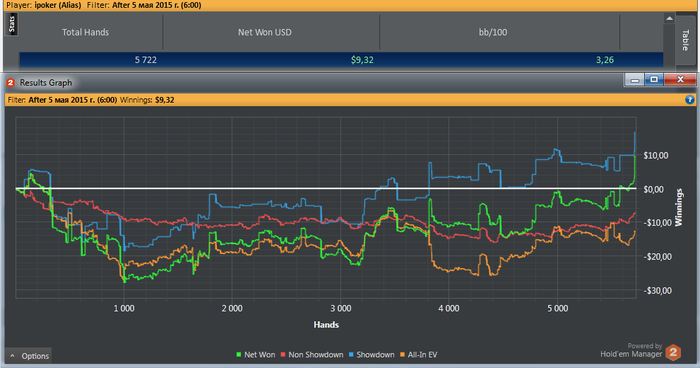Toggle the All-In EV legend series
The image size is (700, 368).
(418, 355)
